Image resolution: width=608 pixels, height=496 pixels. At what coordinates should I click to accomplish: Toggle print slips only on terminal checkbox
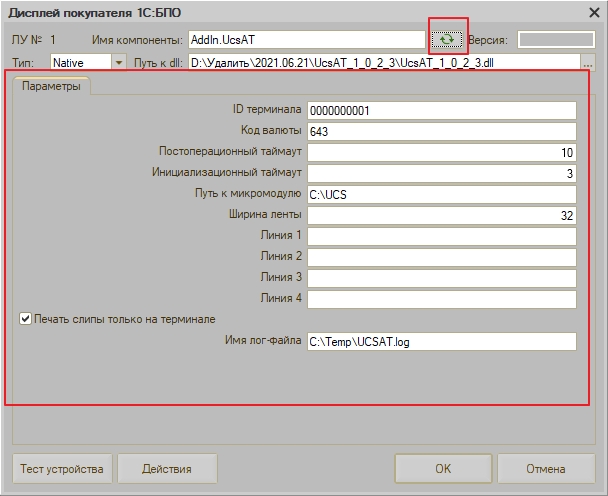(26, 319)
